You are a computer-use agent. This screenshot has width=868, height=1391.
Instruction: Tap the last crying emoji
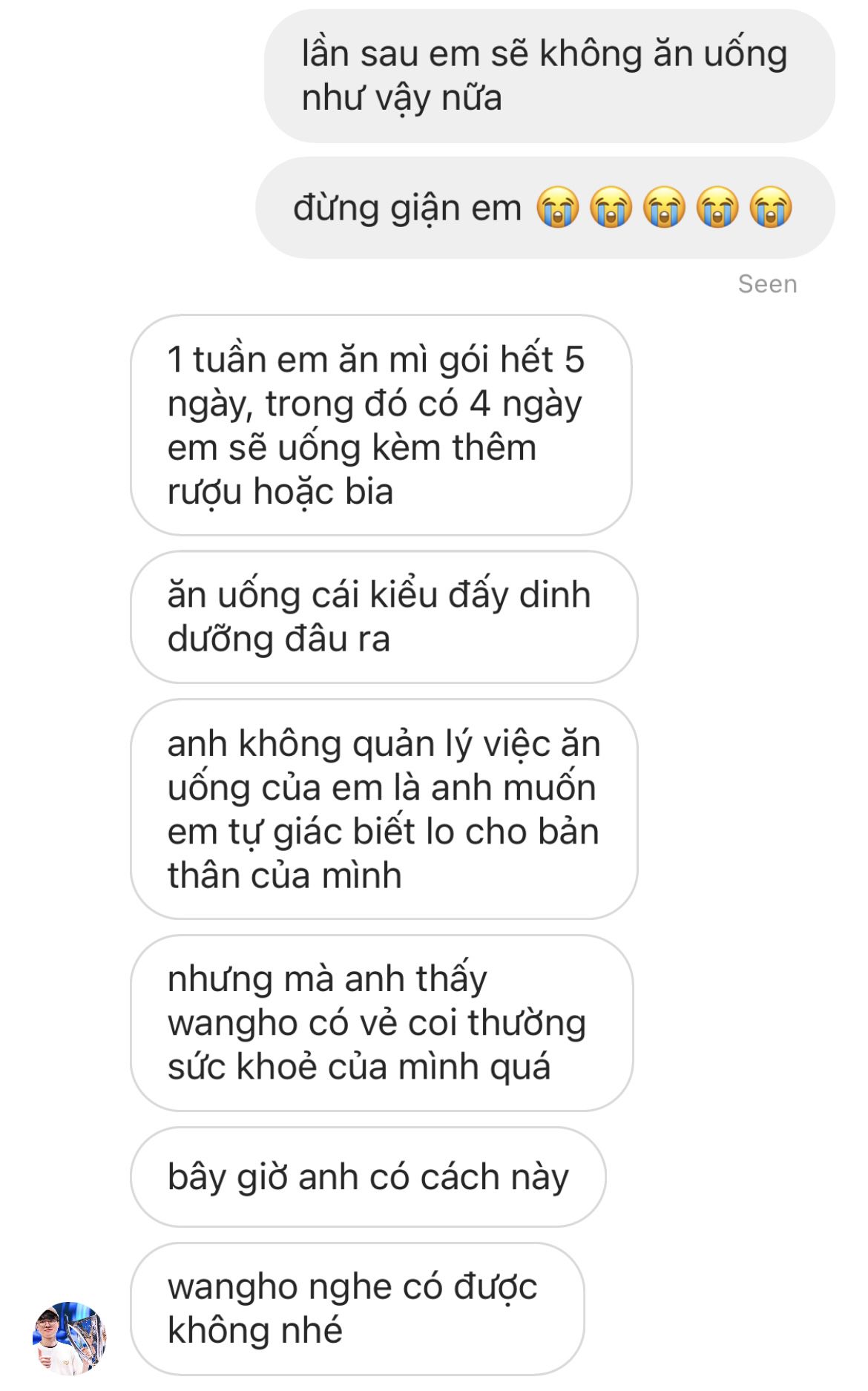tap(771, 207)
